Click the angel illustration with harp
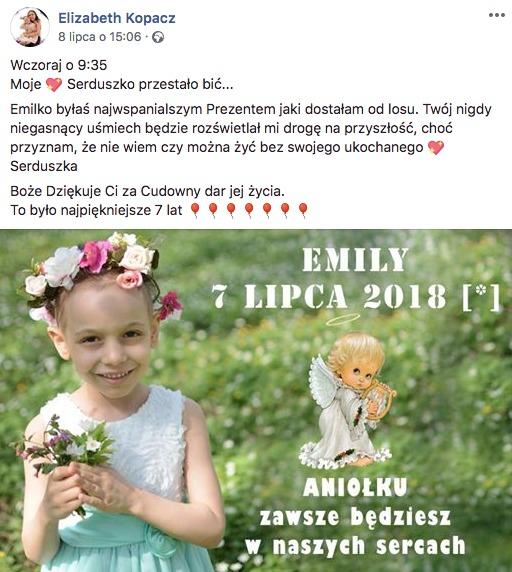Image resolution: width=512 pixels, height=572 pixels. 346,399
